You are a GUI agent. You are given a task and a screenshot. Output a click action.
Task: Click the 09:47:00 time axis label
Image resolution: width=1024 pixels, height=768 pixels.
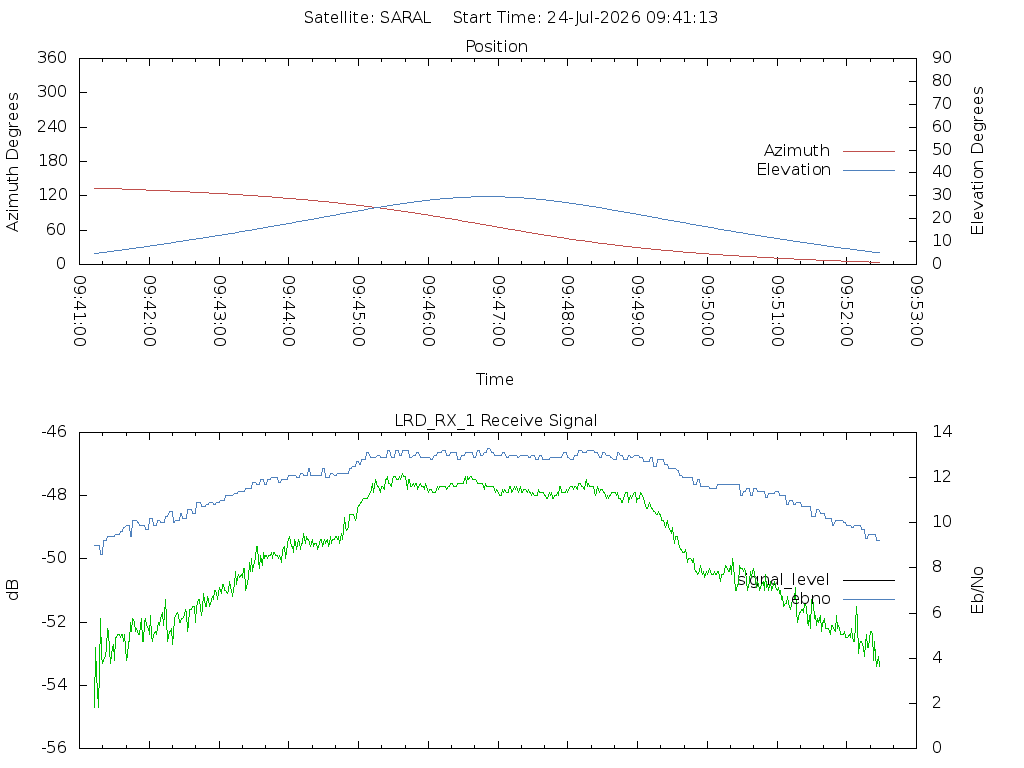pos(498,311)
